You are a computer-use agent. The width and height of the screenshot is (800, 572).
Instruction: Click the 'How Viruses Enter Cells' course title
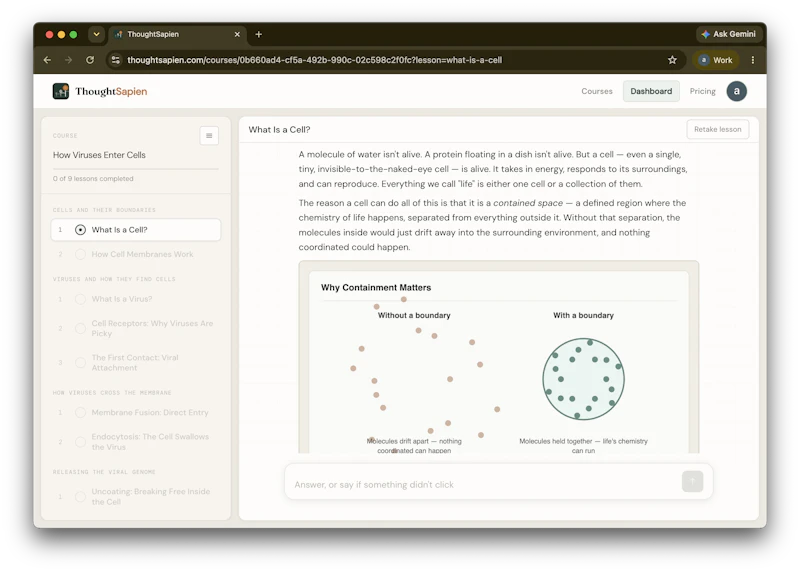[x=99, y=155]
